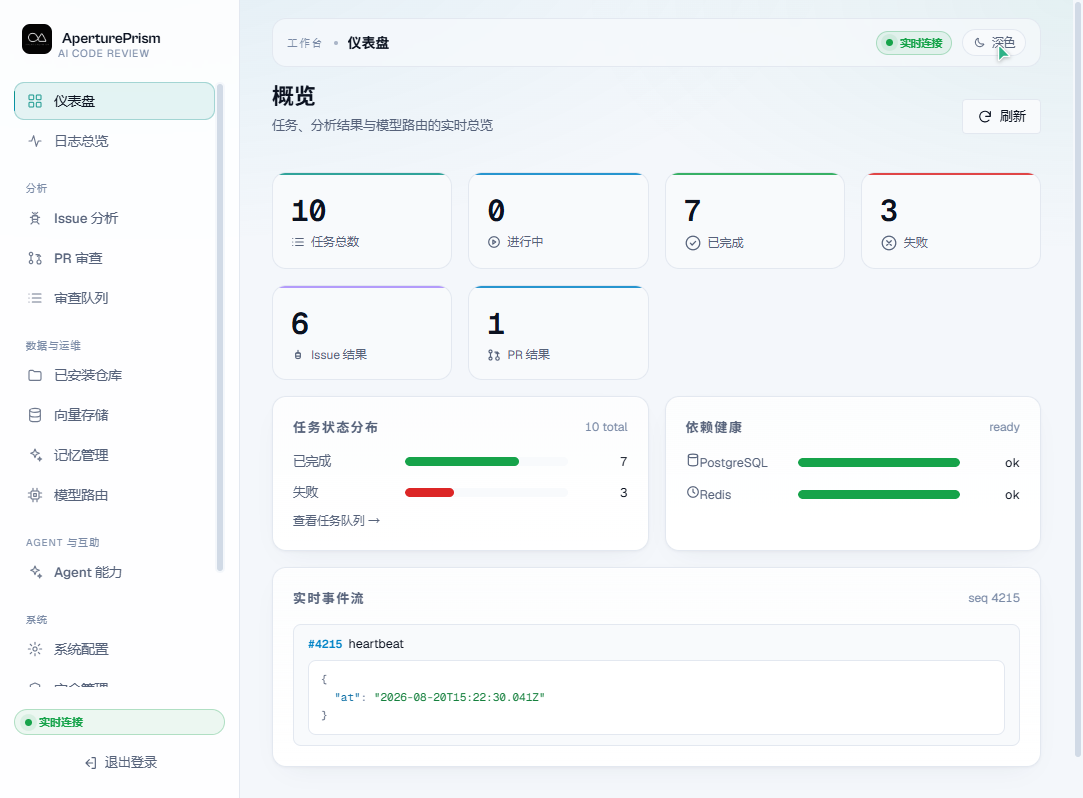Click the 进行中 card showing 0

[x=558, y=221]
